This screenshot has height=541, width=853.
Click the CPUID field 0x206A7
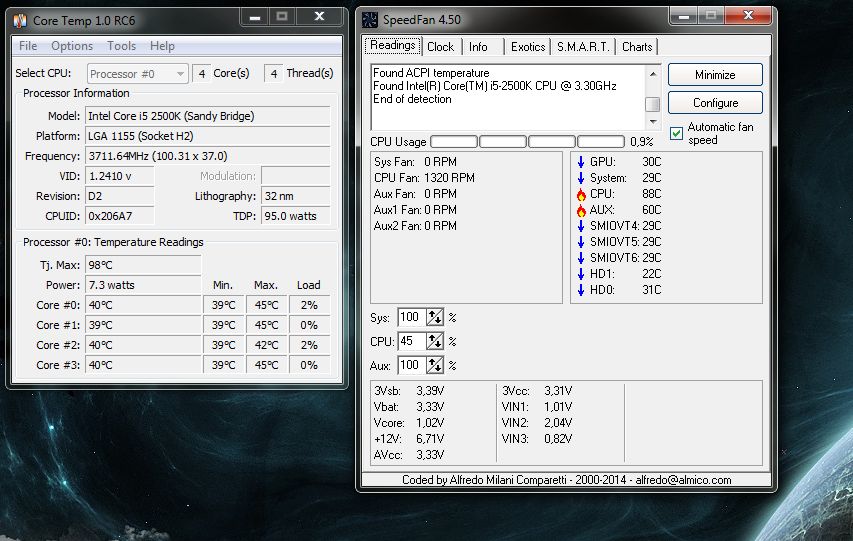120,216
